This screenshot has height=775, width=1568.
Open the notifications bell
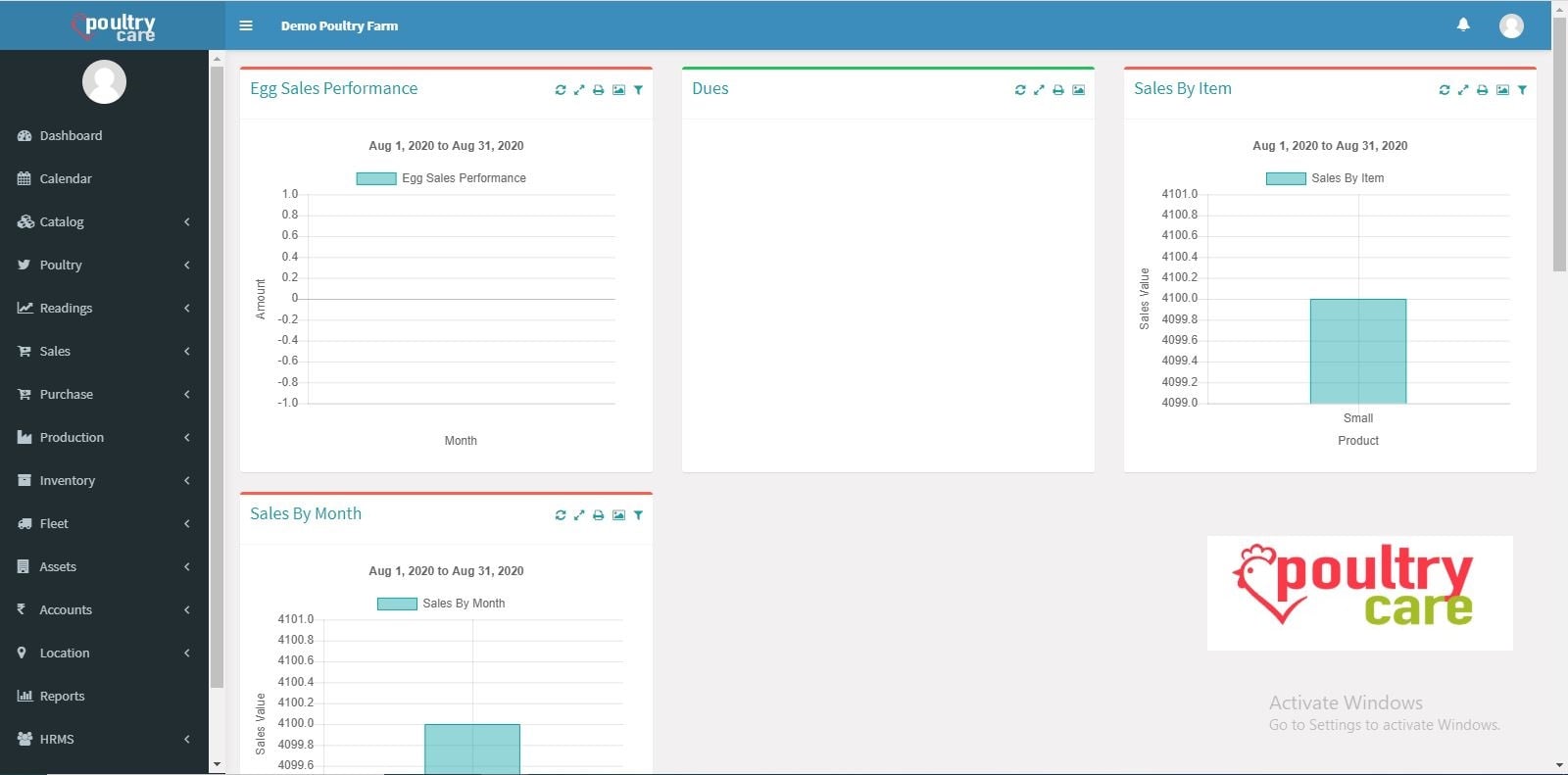click(x=1463, y=24)
